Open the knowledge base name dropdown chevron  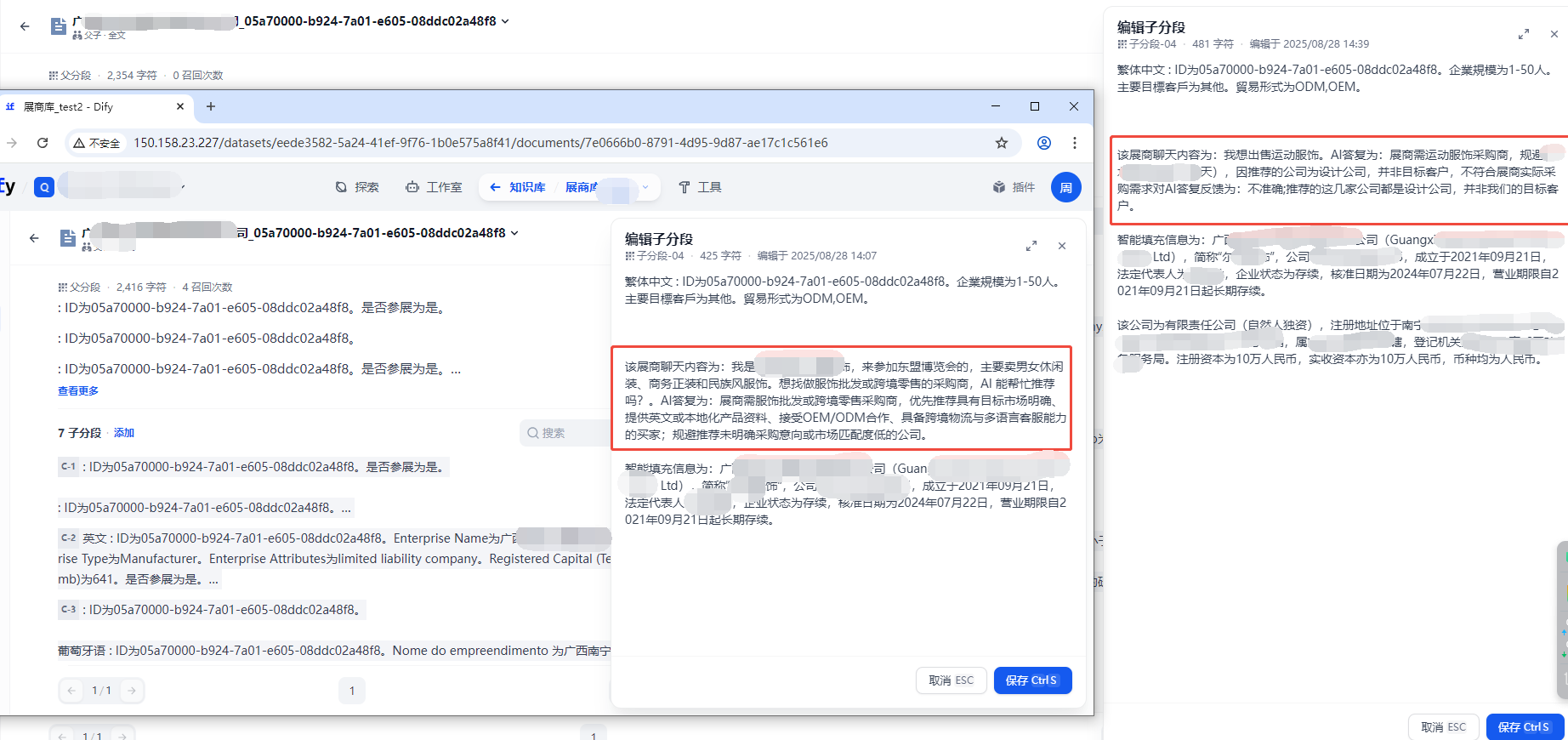645,187
